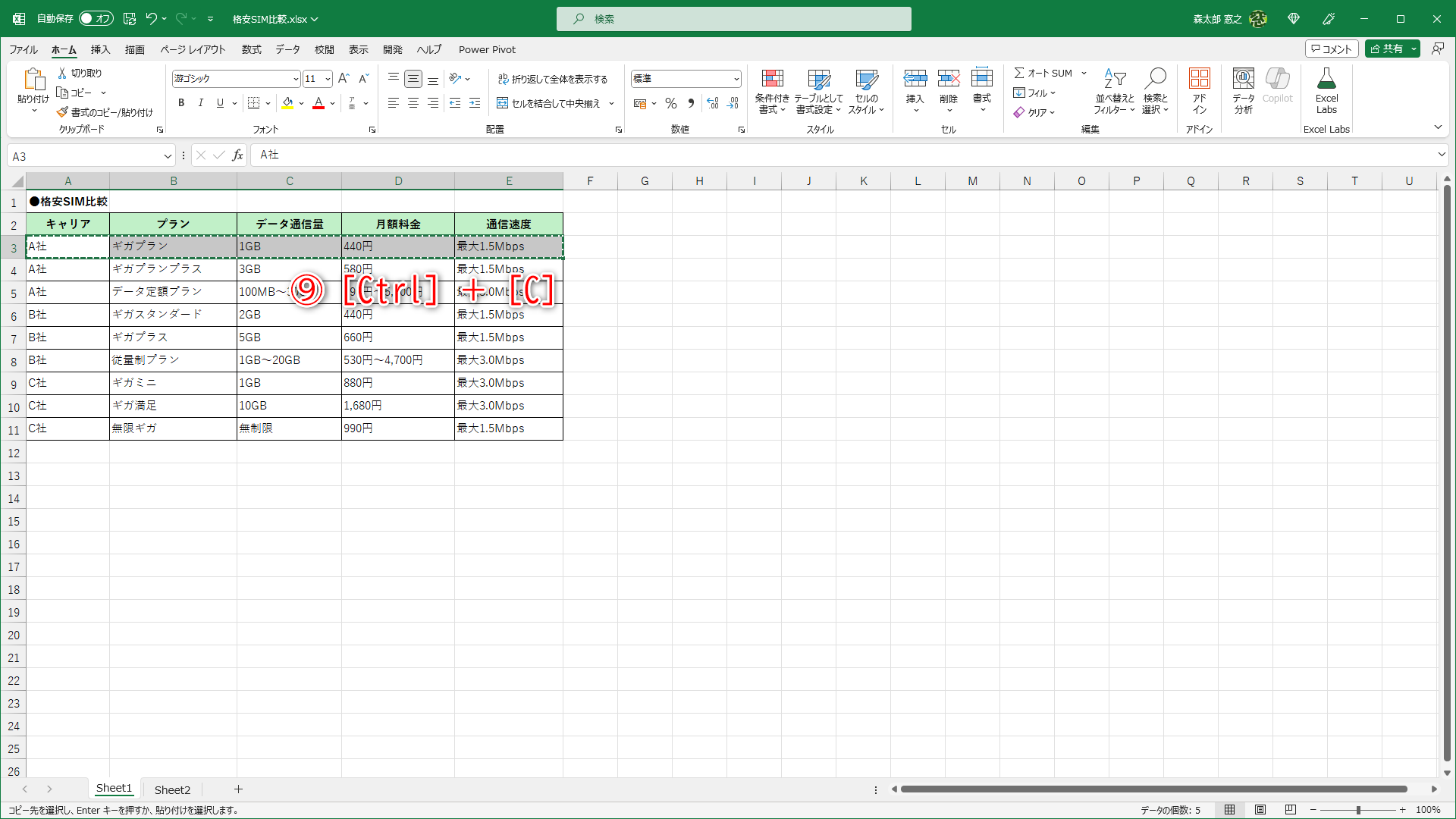This screenshot has width=1456, height=819.
Task: Click the Conditional Formatting icon
Action: 772,79
